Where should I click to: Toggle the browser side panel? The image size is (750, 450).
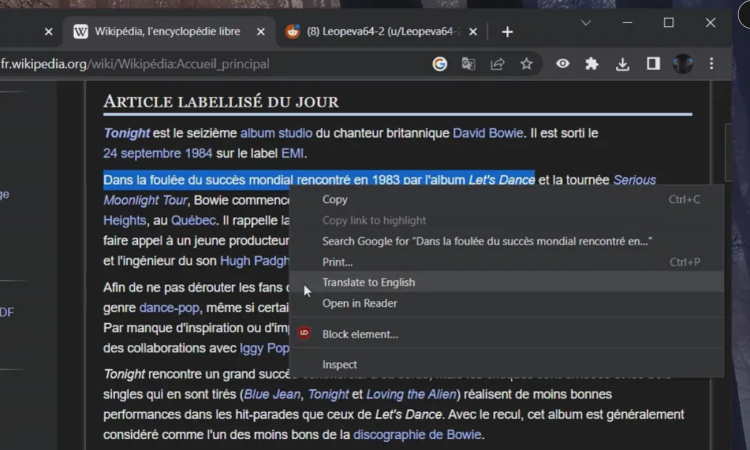tap(653, 64)
